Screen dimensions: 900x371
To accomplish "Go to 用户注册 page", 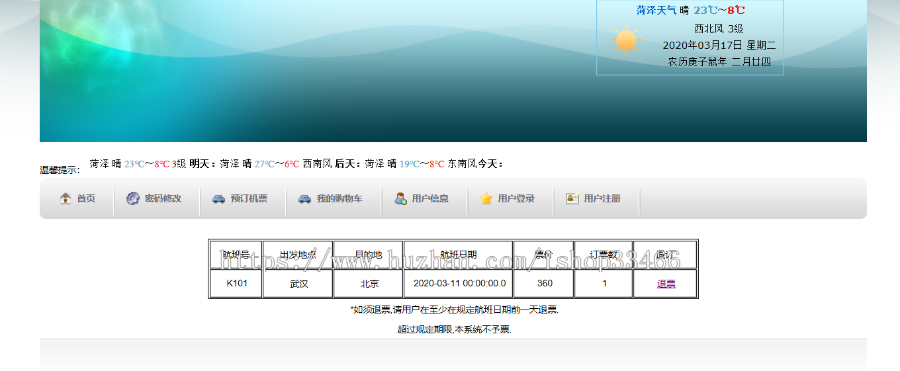I will tap(602, 199).
